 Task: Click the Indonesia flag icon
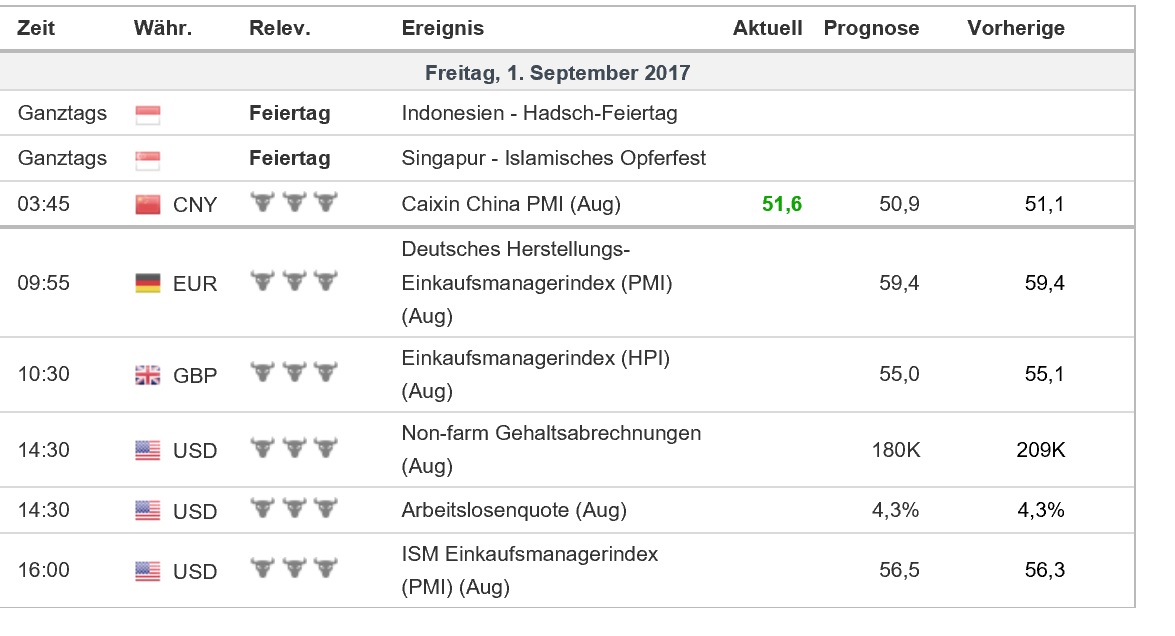click(x=147, y=114)
